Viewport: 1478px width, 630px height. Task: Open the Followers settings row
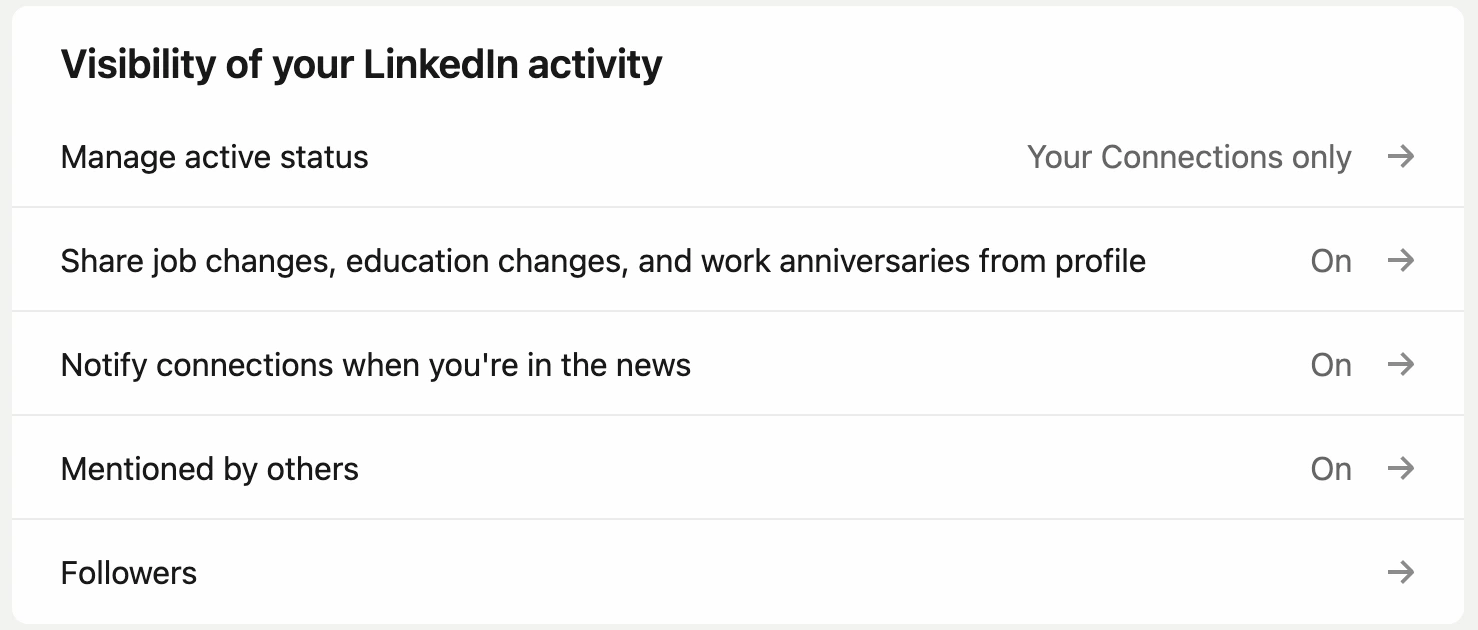pos(129,572)
